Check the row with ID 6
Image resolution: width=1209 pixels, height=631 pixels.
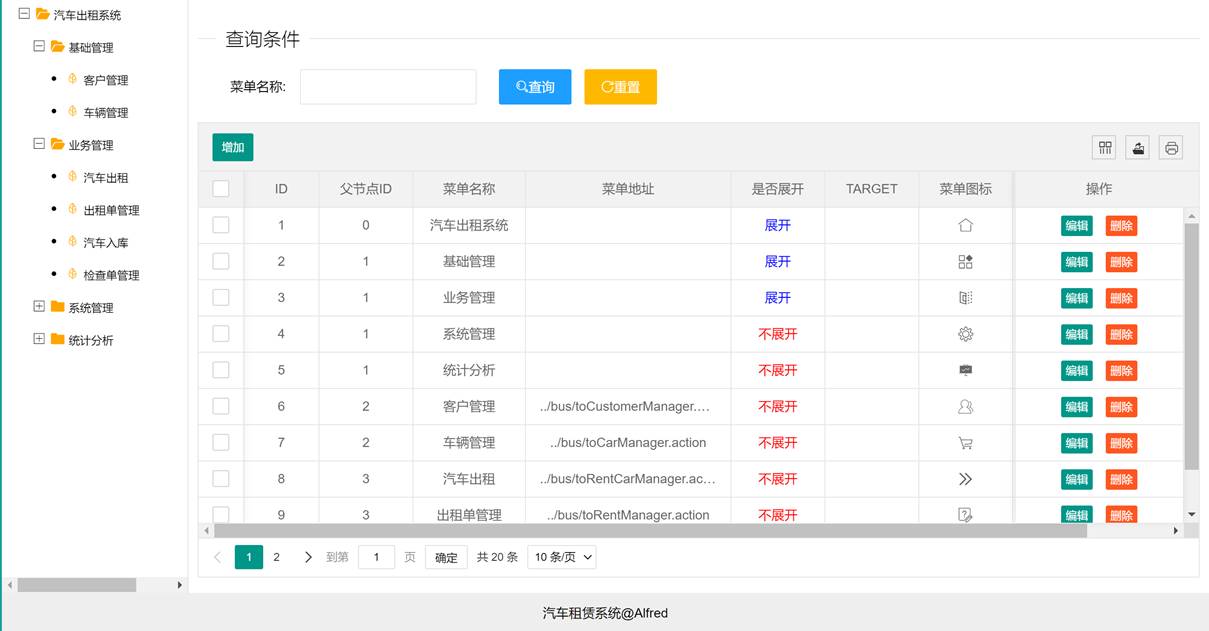click(x=221, y=406)
